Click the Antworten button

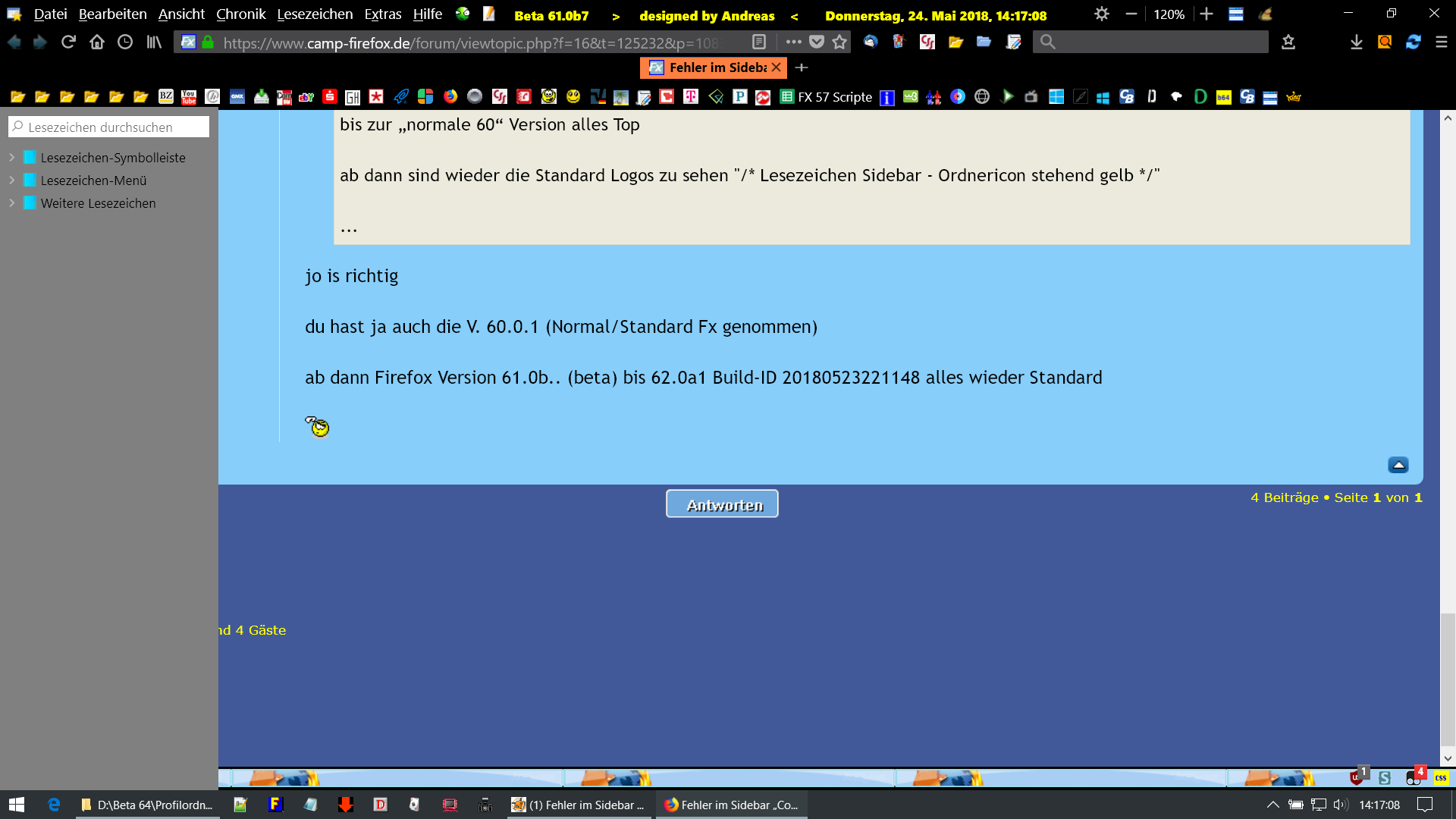(722, 504)
